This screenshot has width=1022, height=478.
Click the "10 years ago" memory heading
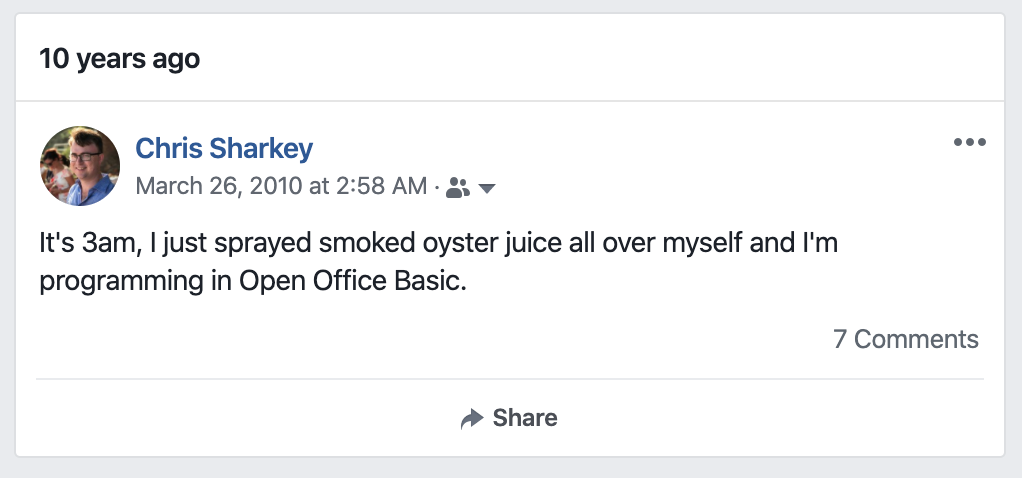point(119,58)
